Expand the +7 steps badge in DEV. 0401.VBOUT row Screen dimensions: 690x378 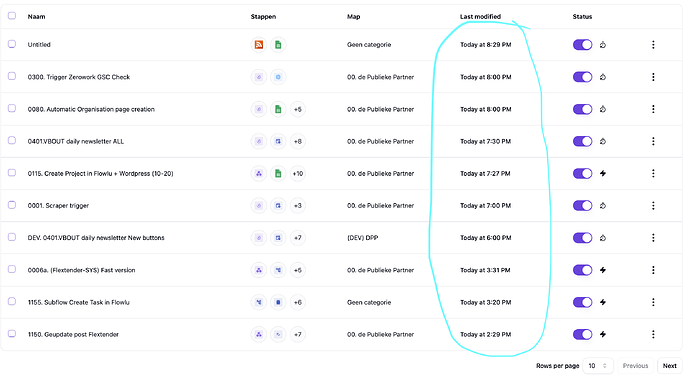298,238
